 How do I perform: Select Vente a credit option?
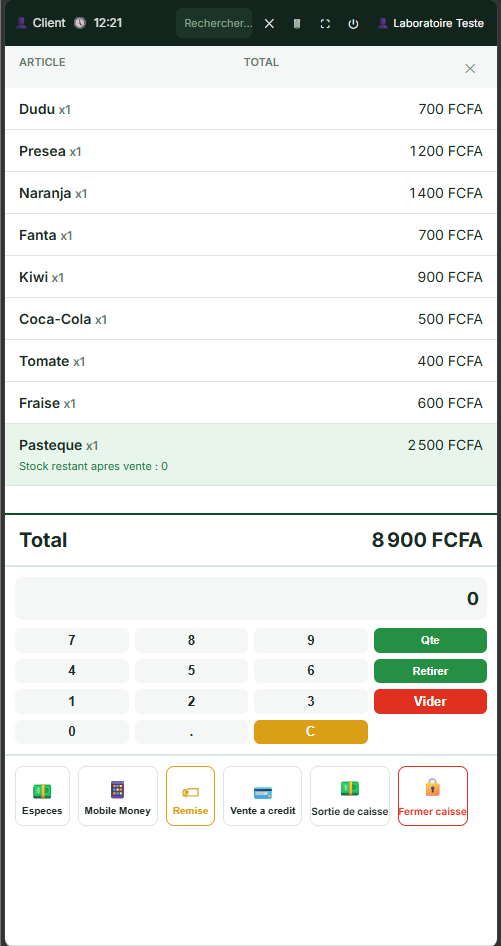(x=263, y=796)
